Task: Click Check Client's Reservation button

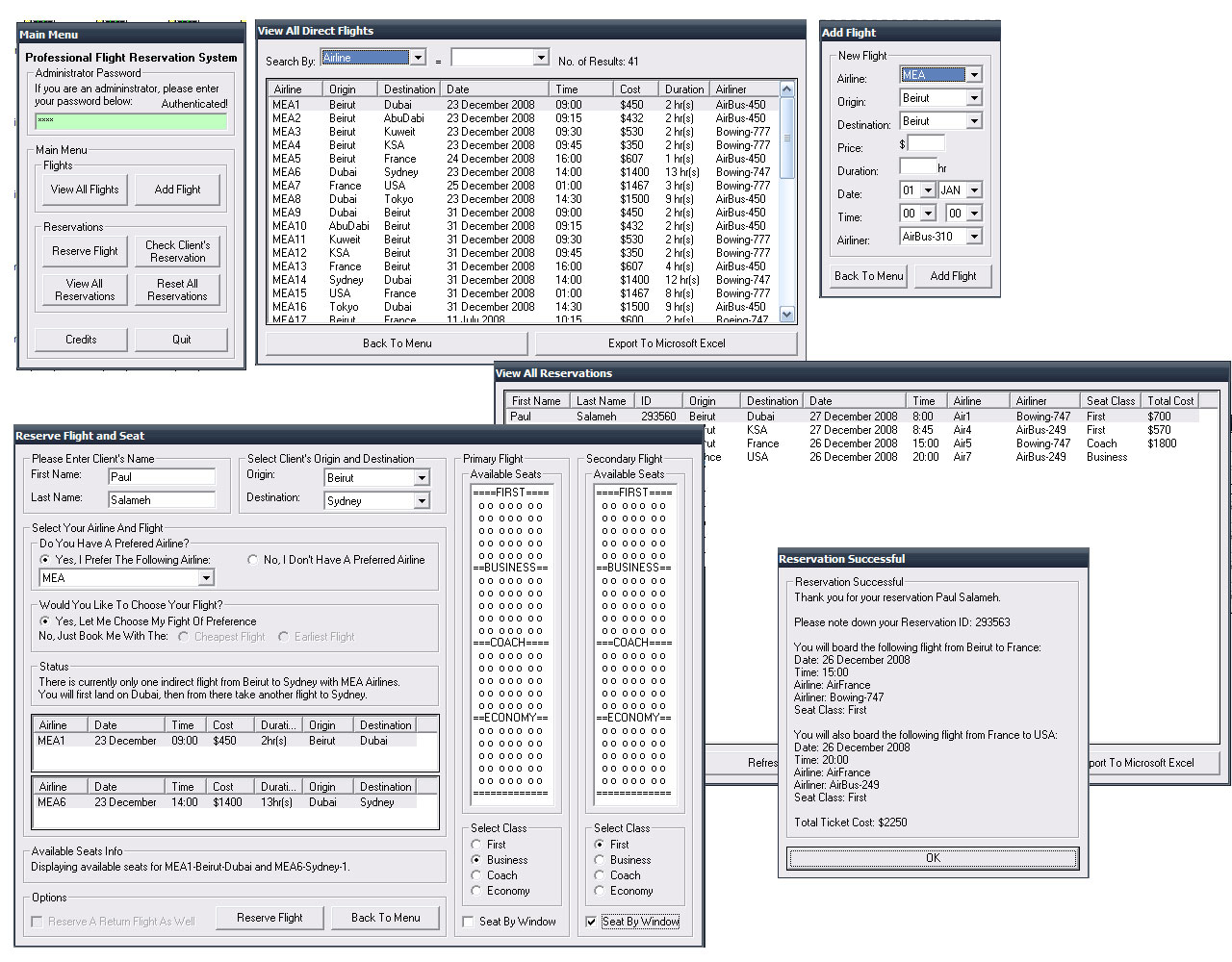Action: coord(177,251)
